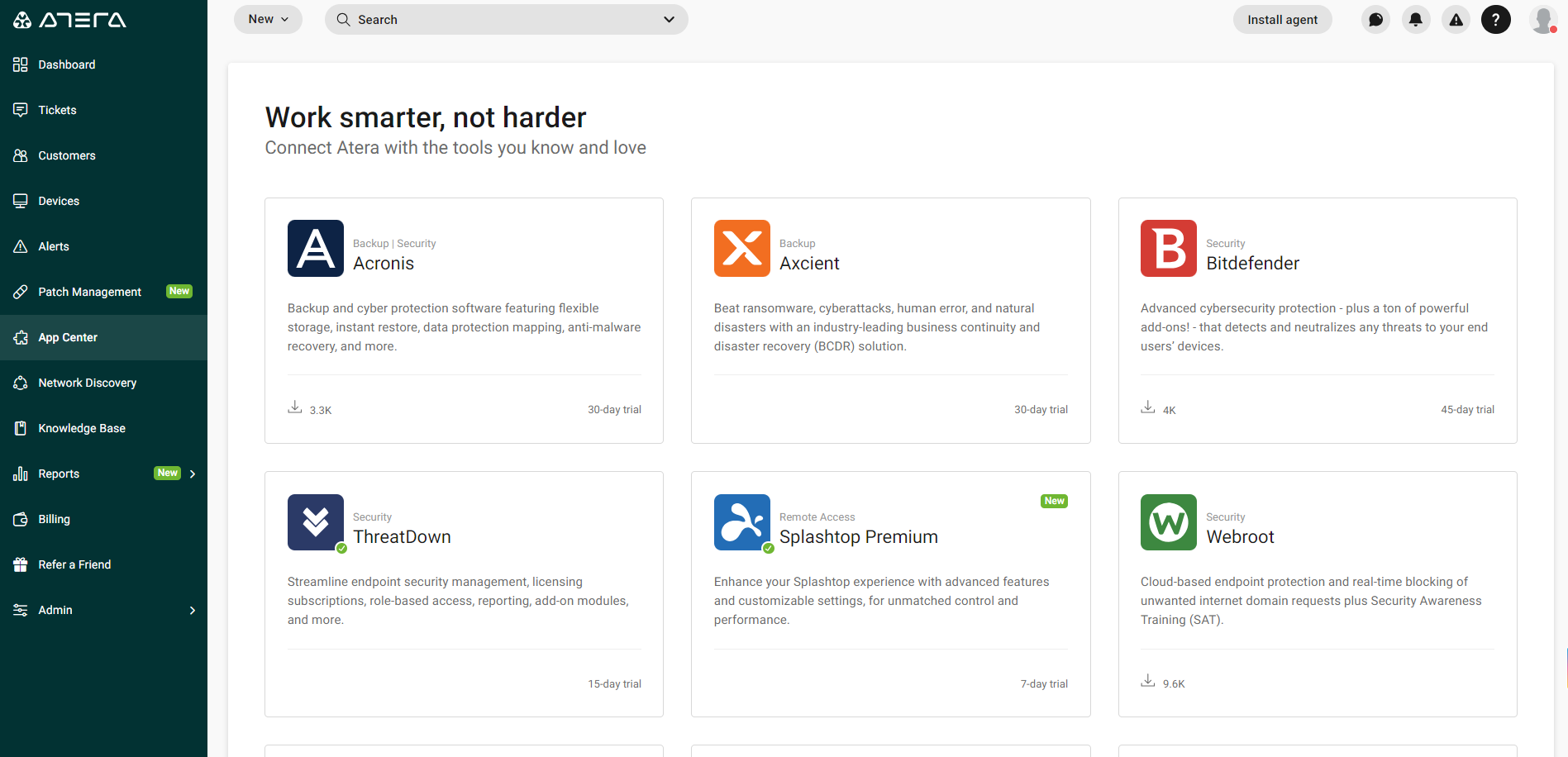Click the ThreatDown logo icon

coord(316,522)
